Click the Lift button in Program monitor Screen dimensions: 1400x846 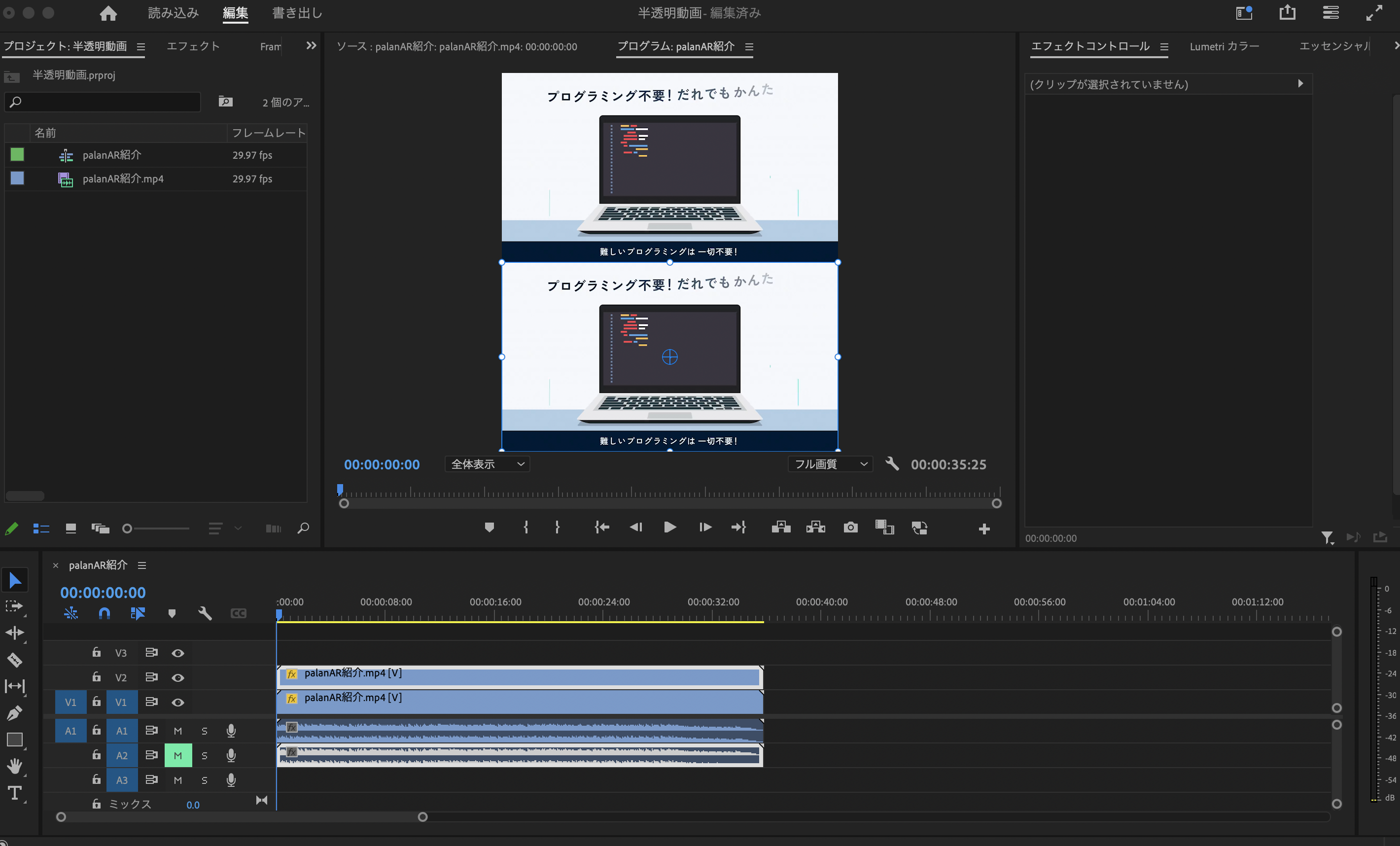pyautogui.click(x=781, y=528)
